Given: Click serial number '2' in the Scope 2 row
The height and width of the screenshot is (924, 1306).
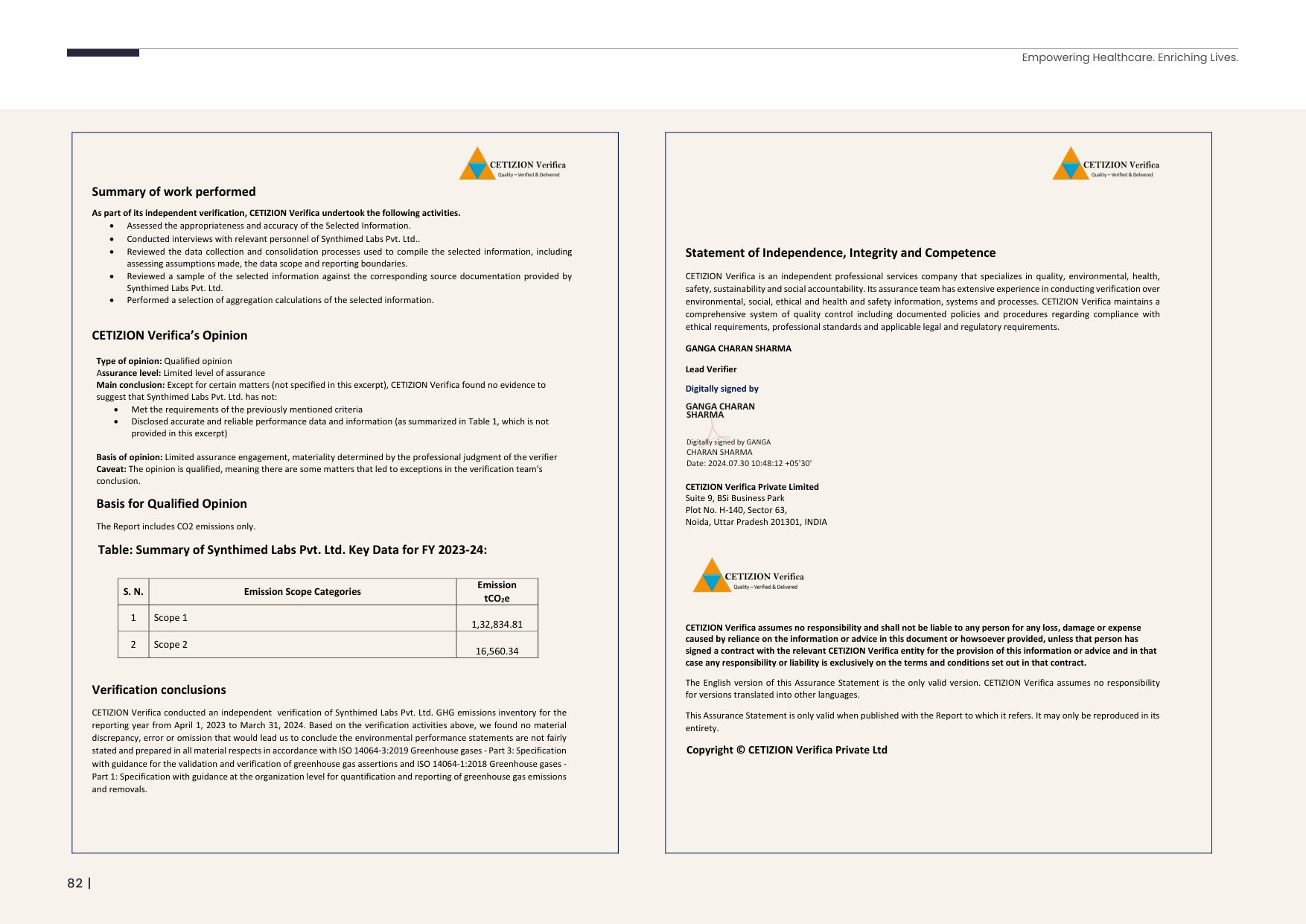Looking at the screenshot, I should pyautogui.click(x=133, y=645).
